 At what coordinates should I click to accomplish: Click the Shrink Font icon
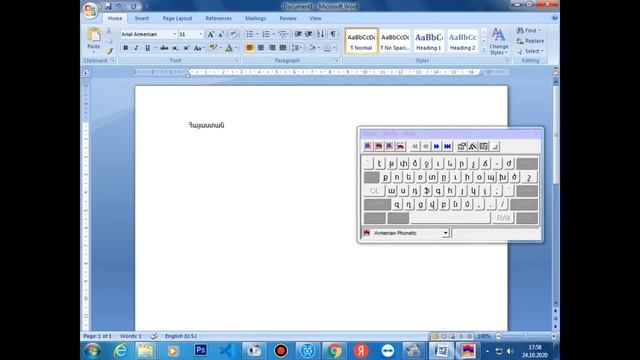point(221,34)
